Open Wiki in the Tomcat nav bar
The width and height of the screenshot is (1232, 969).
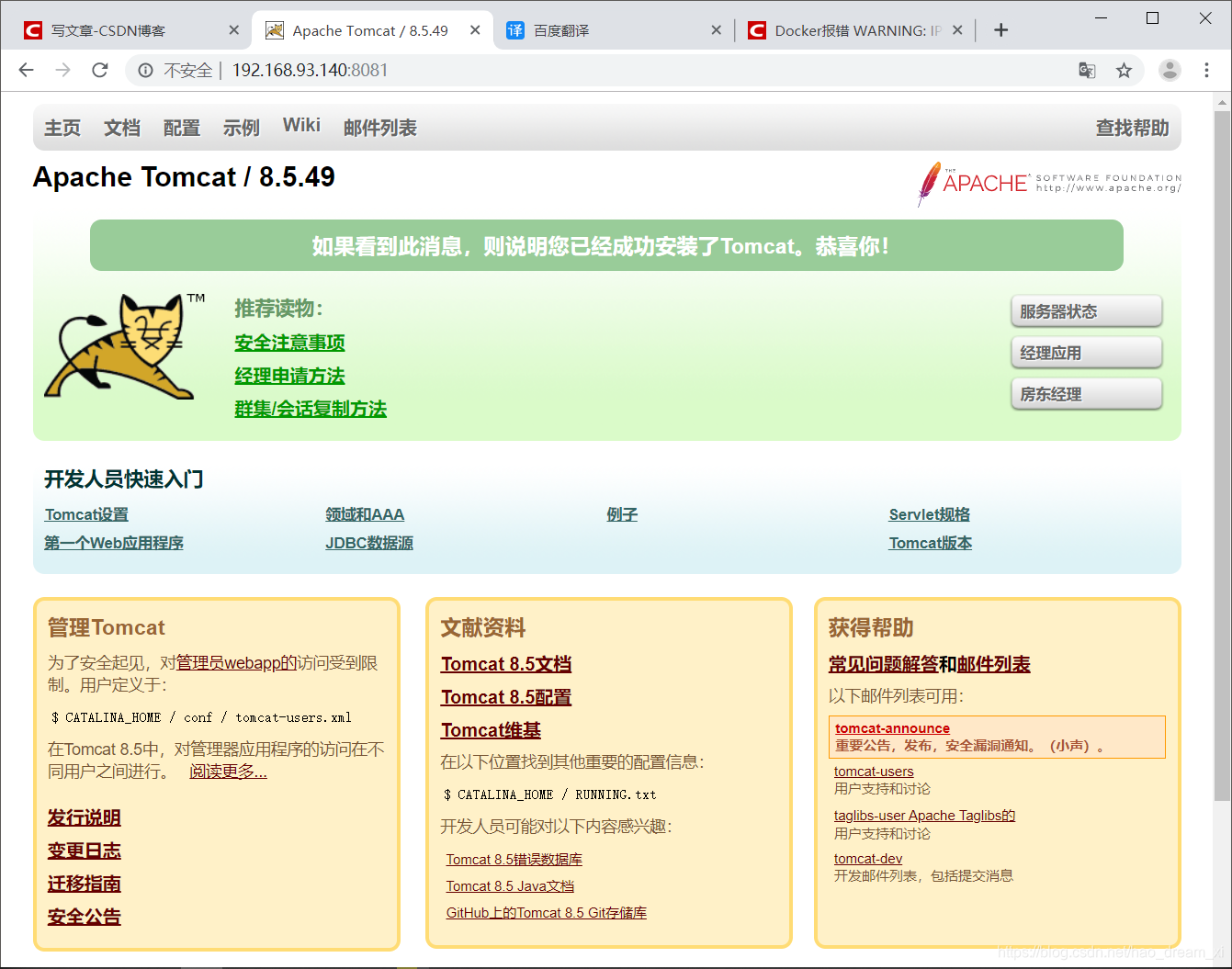click(301, 126)
